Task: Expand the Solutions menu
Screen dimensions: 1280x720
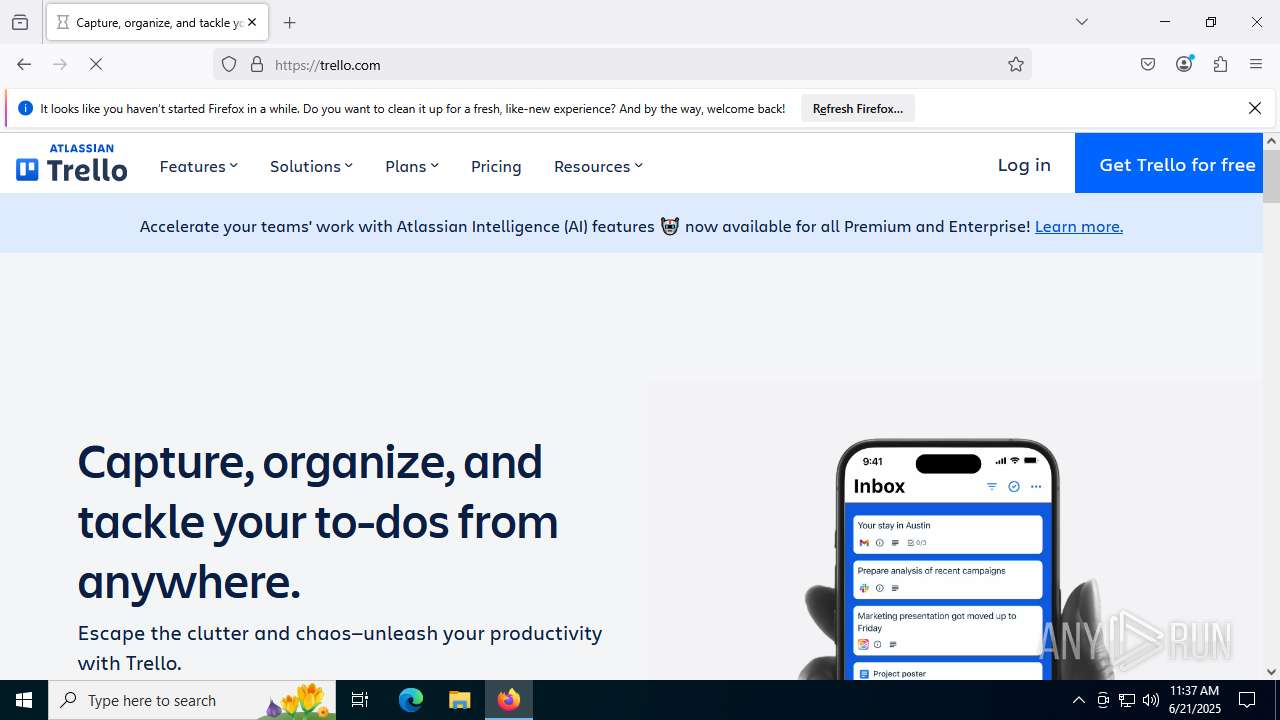Action: [311, 166]
